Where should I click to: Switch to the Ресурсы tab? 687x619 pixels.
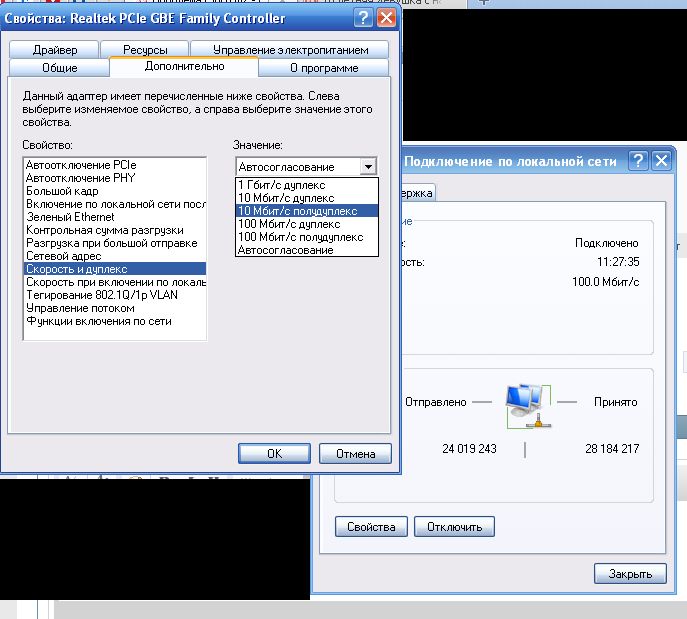pos(145,50)
